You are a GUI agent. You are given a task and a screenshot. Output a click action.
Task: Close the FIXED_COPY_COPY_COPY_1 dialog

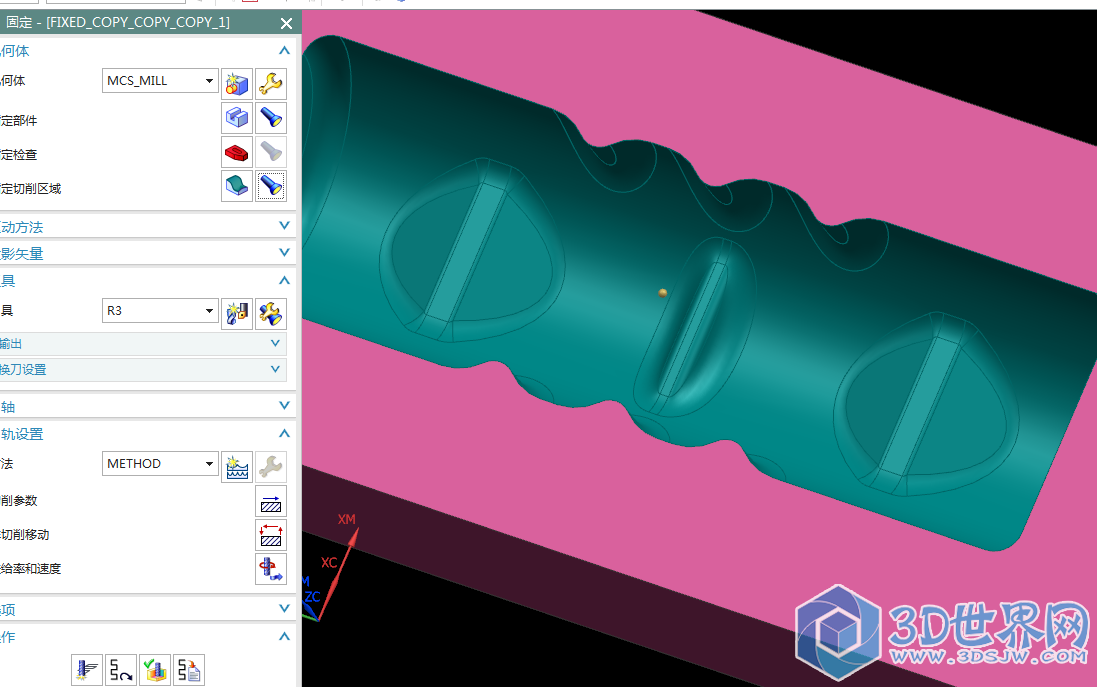tap(286, 23)
